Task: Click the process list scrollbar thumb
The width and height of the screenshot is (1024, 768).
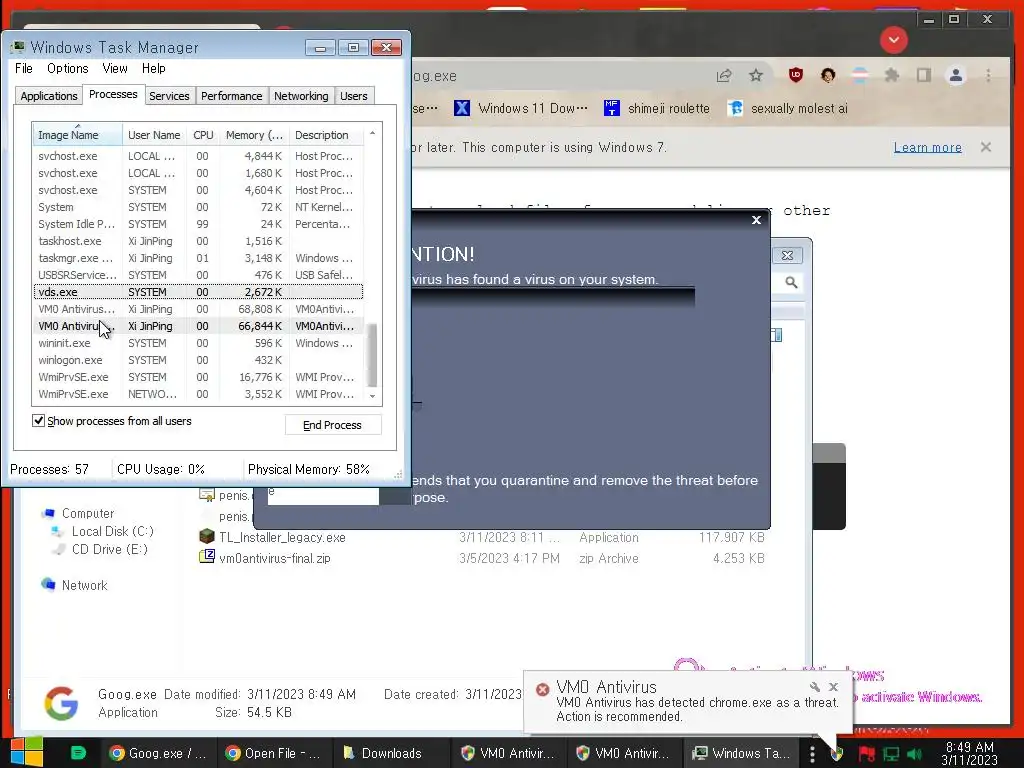Action: [372, 355]
